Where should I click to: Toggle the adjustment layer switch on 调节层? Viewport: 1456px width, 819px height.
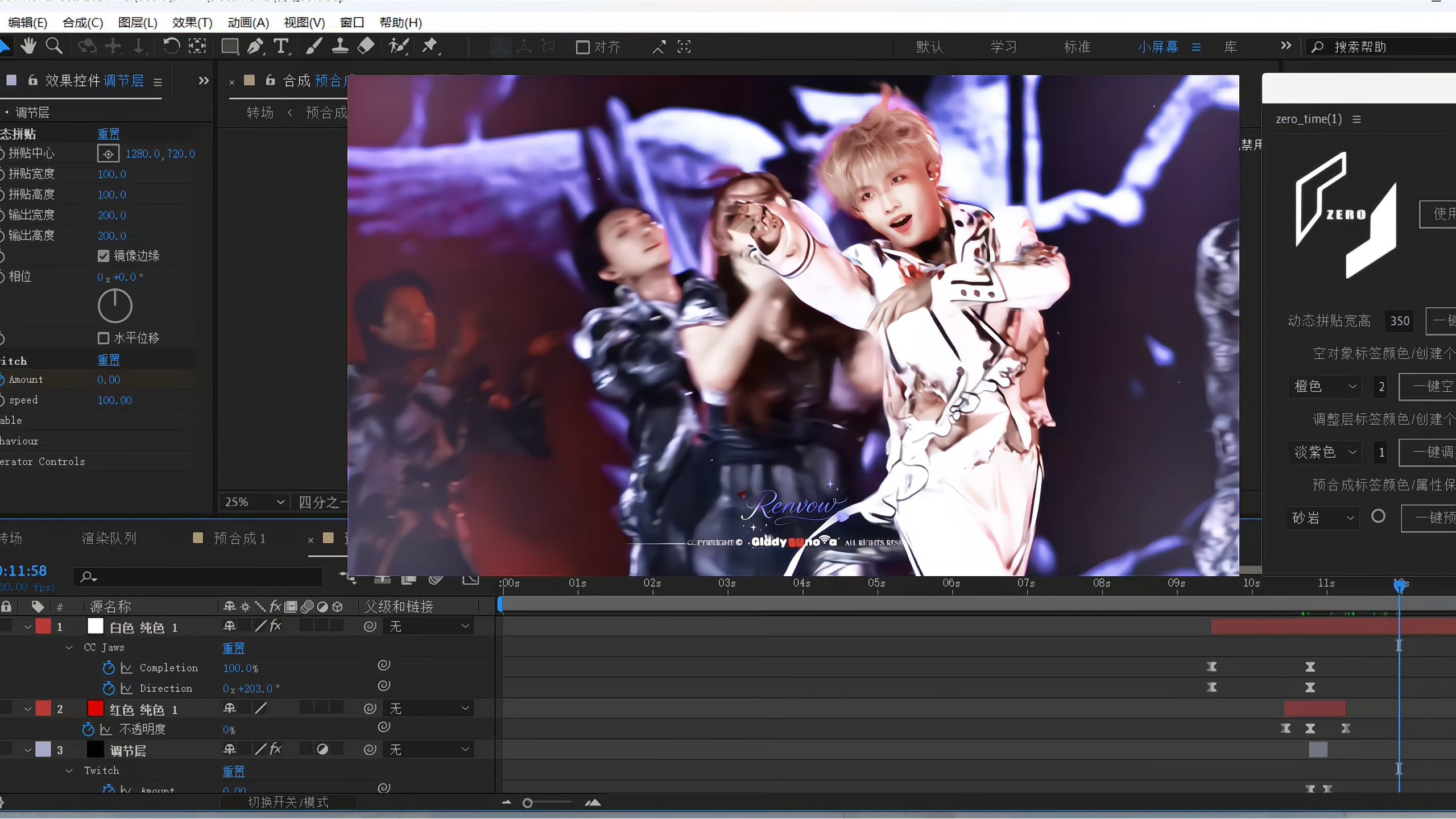(x=322, y=750)
